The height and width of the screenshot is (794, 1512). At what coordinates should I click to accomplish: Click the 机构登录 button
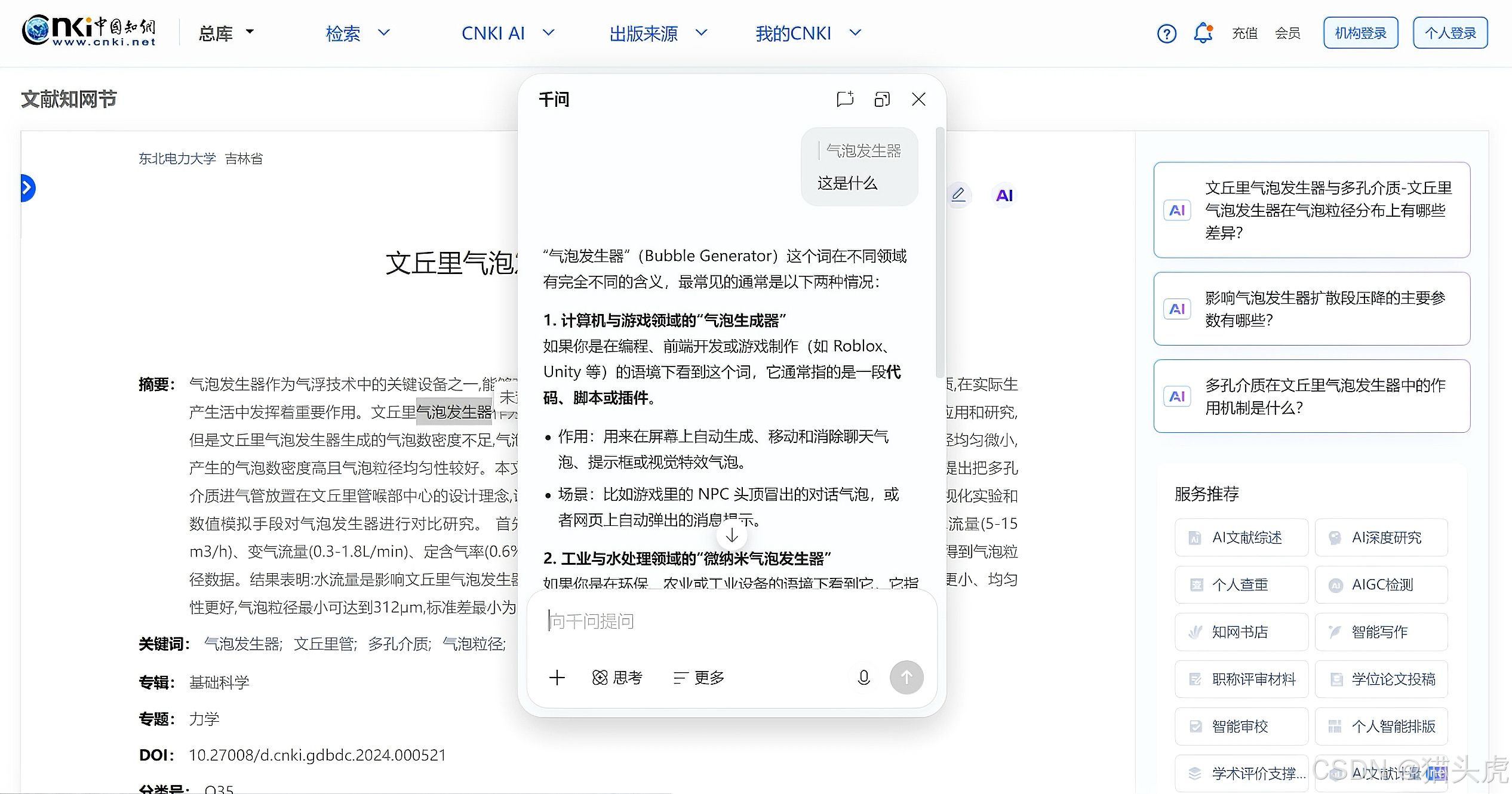click(1360, 33)
